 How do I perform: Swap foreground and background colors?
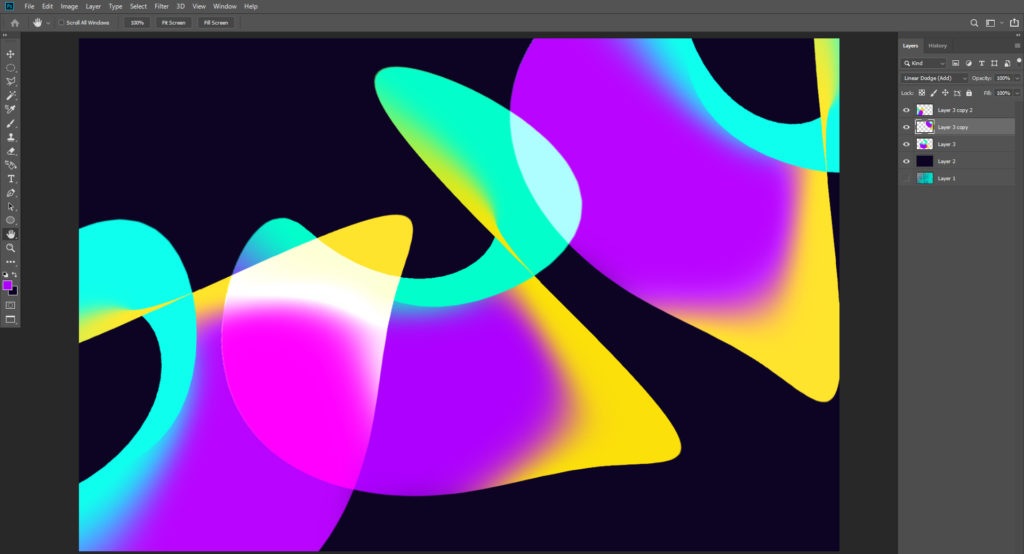point(16,275)
